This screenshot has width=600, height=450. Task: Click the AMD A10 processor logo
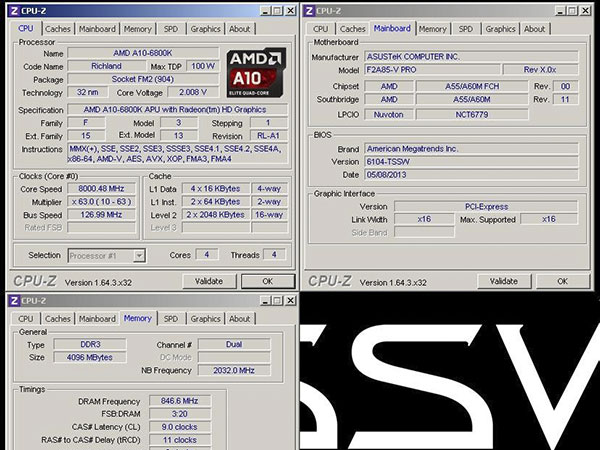256,70
